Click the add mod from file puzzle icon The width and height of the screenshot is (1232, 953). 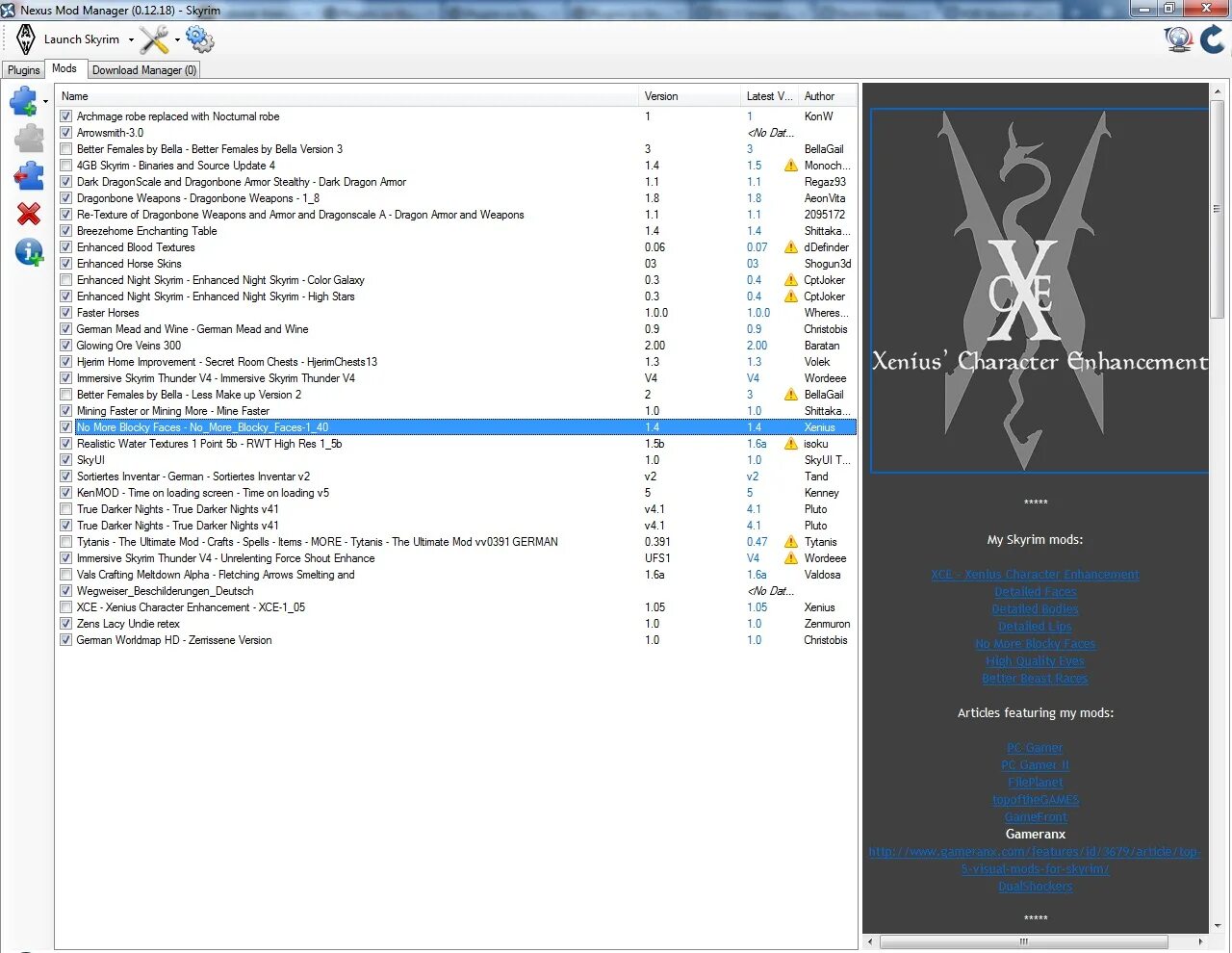pyautogui.click(x=23, y=101)
